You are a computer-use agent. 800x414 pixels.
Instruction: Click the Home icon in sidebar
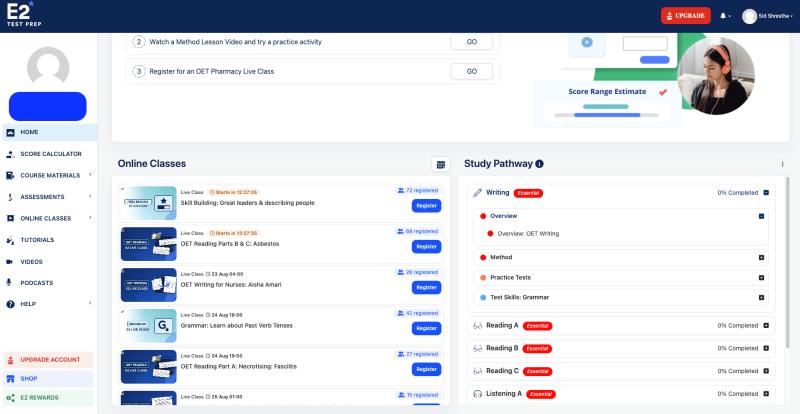10,132
